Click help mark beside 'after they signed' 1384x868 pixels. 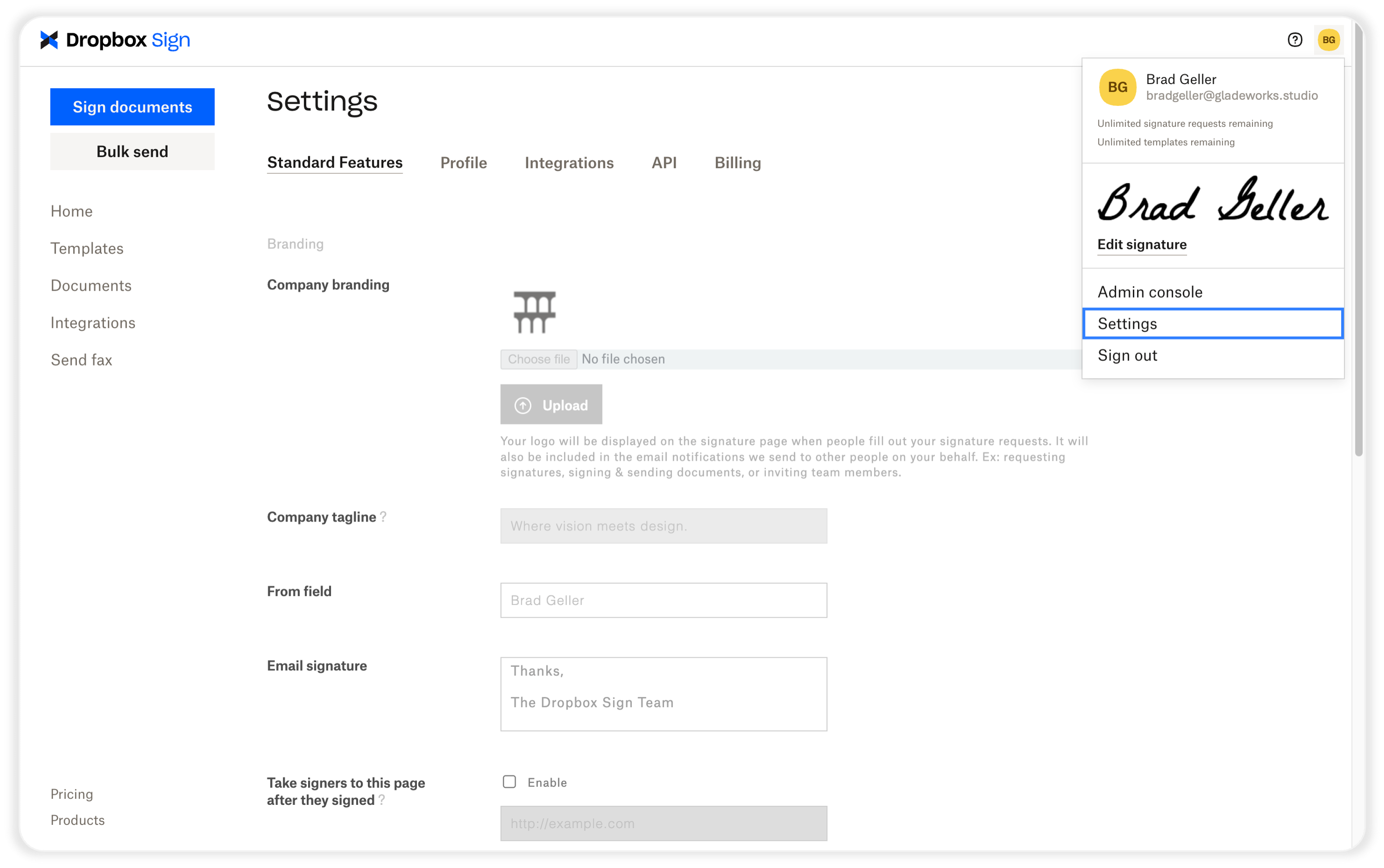382,800
